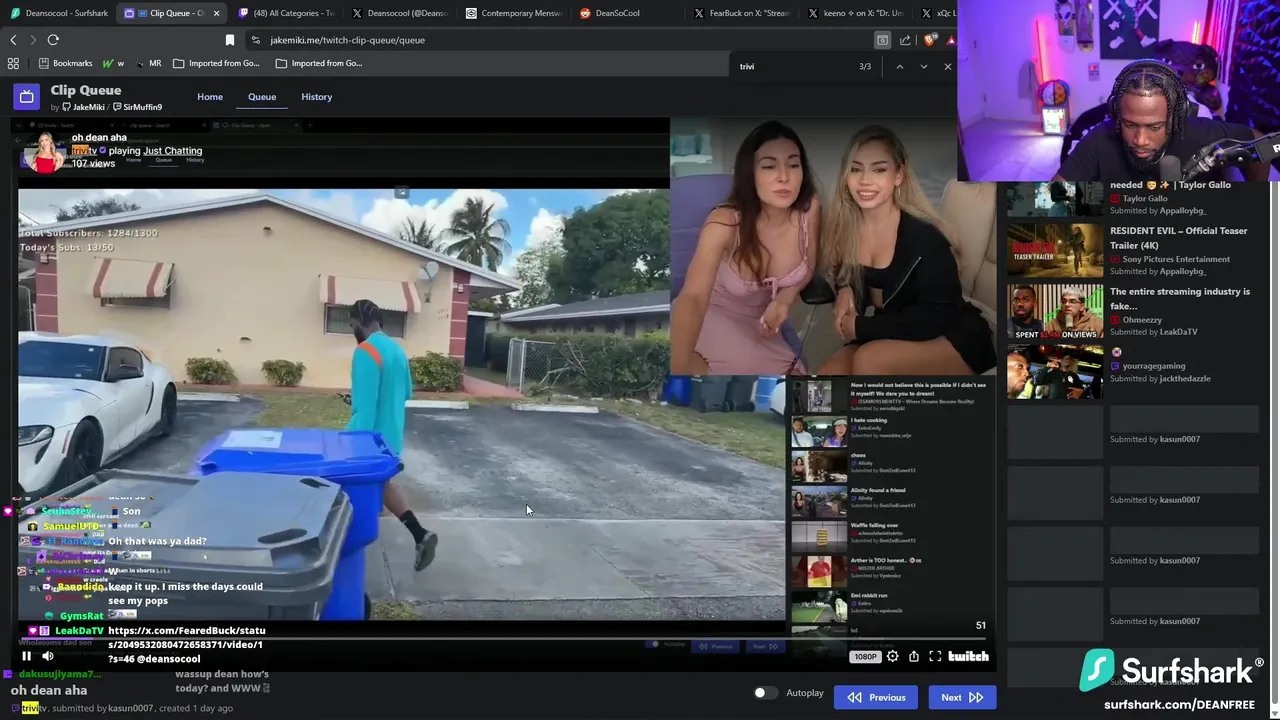1280x720 pixels.
Task: Toggle the Autoplay switch
Action: pos(765,693)
